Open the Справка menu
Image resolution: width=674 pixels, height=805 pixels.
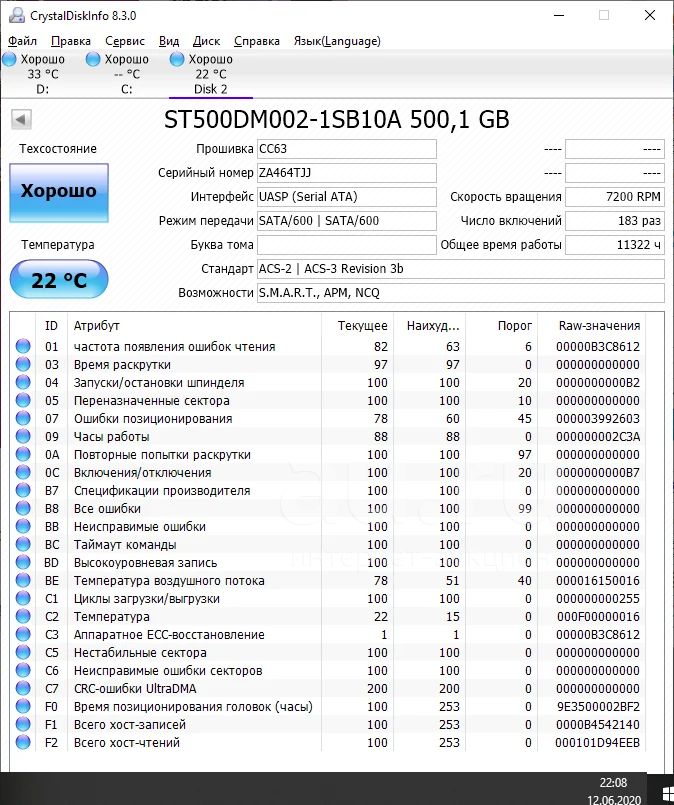[x=257, y=41]
